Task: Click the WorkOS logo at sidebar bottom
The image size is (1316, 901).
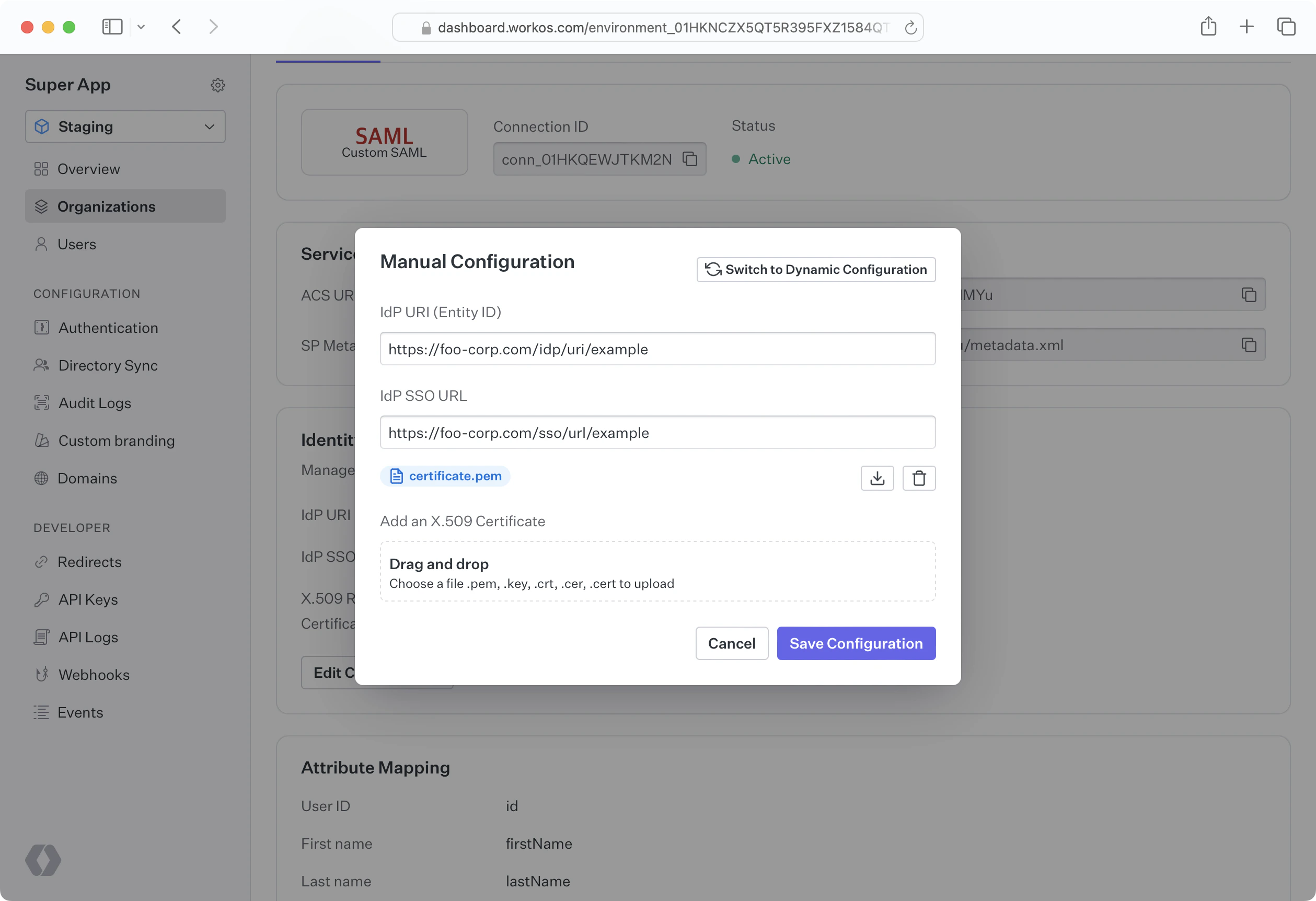Action: [x=43, y=860]
